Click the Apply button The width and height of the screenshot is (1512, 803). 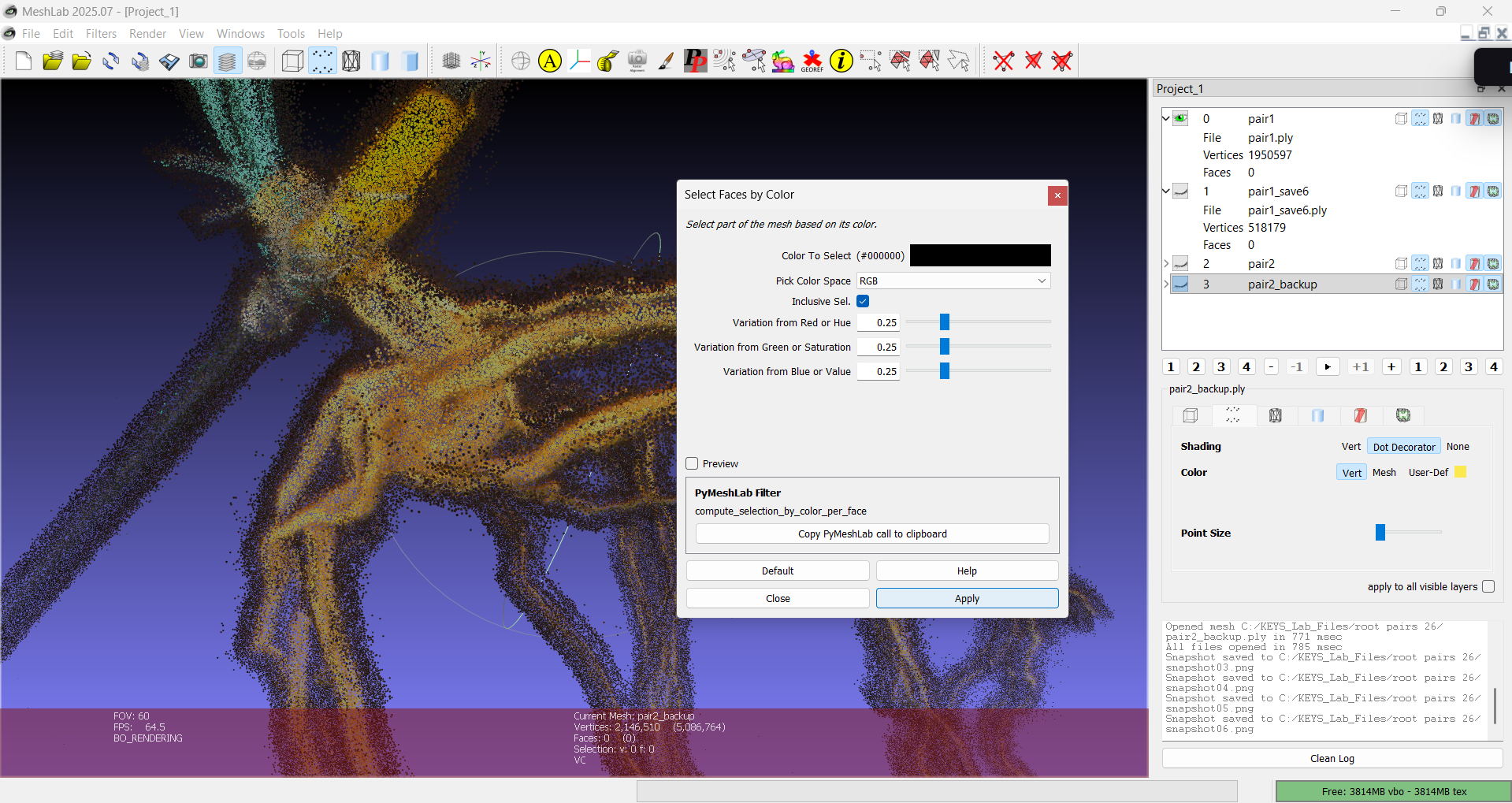point(967,598)
